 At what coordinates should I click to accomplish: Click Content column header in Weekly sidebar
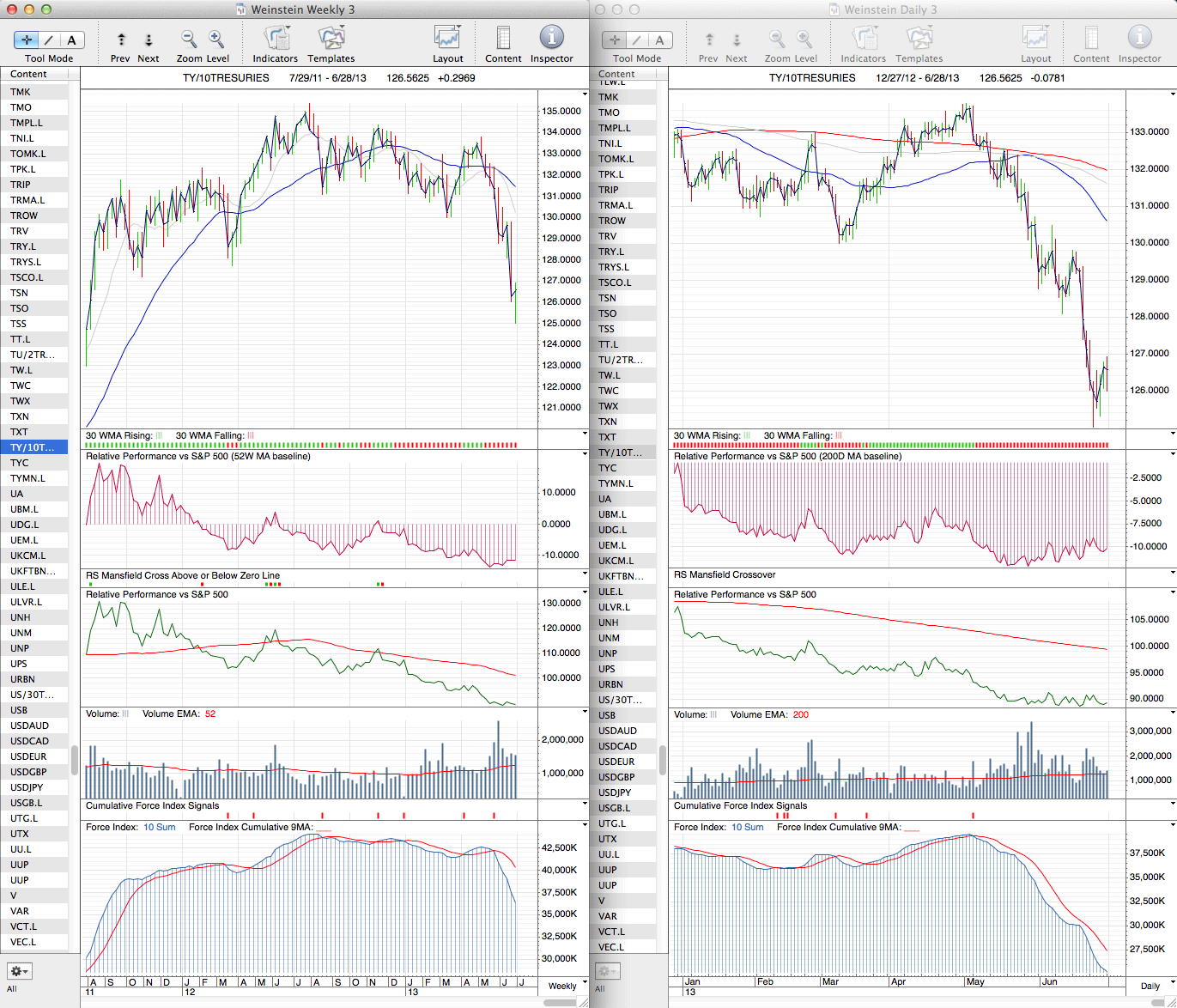coord(29,75)
